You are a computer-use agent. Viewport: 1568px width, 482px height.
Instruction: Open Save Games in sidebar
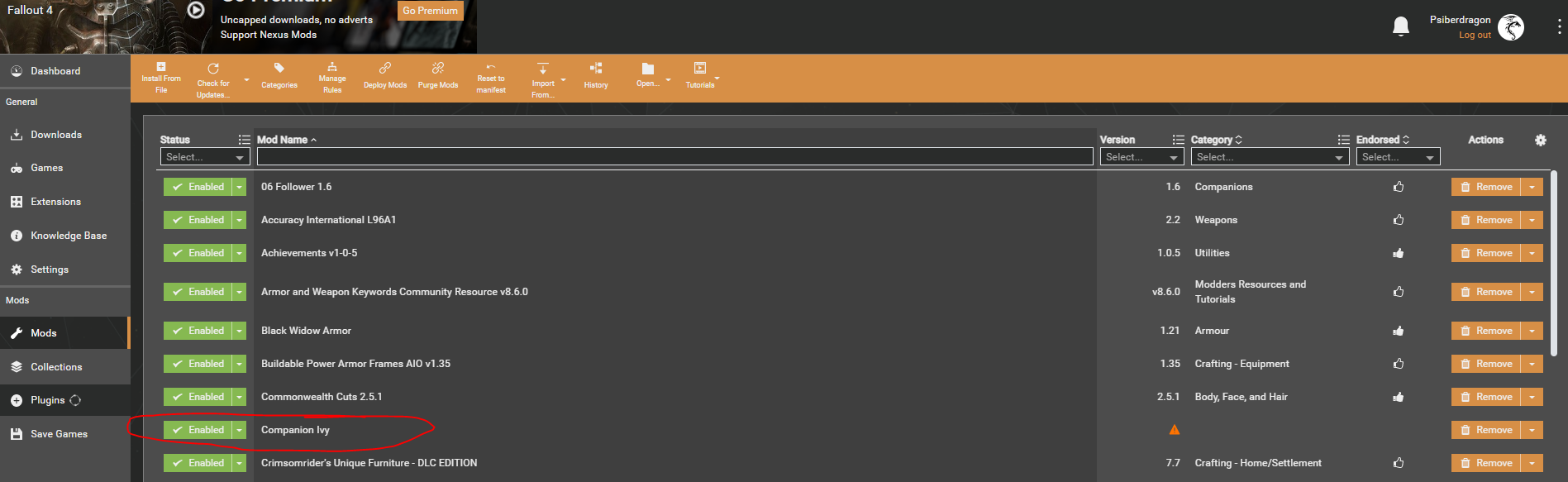pos(65,434)
